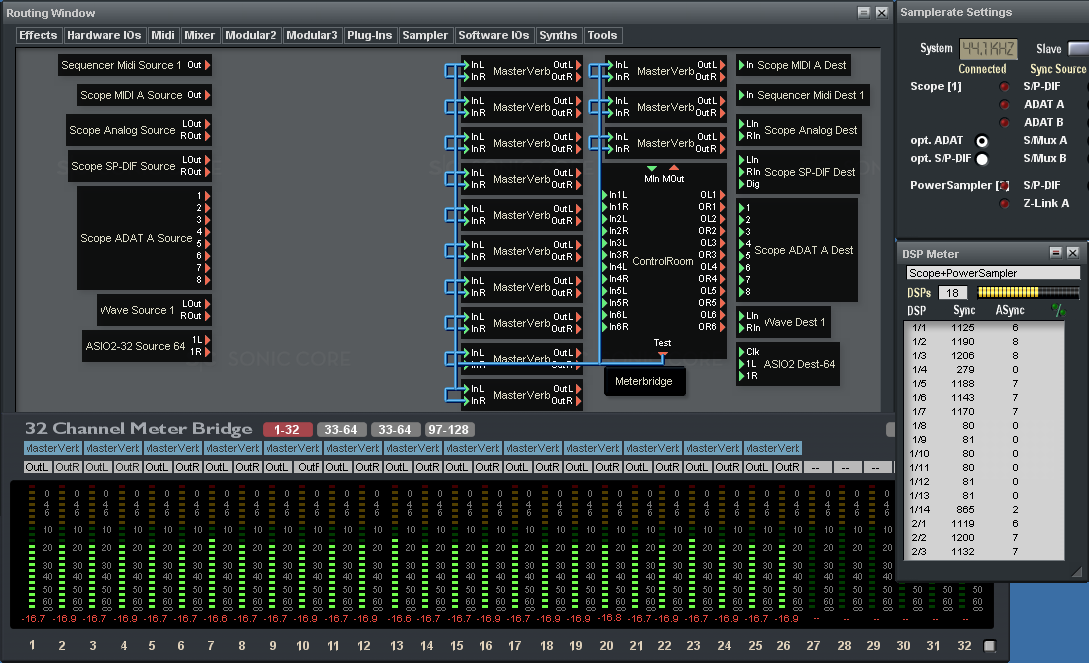This screenshot has height=663, width=1089.
Task: Open the Sampler menu
Action: (425, 35)
